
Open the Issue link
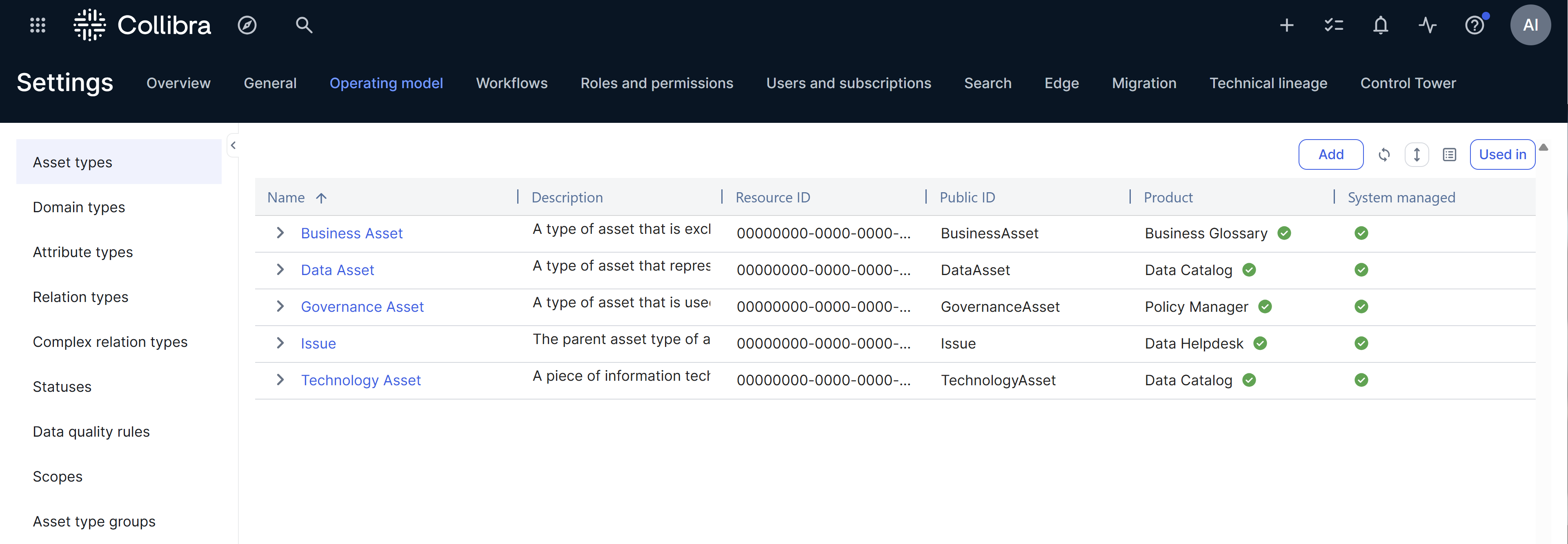pyautogui.click(x=318, y=343)
